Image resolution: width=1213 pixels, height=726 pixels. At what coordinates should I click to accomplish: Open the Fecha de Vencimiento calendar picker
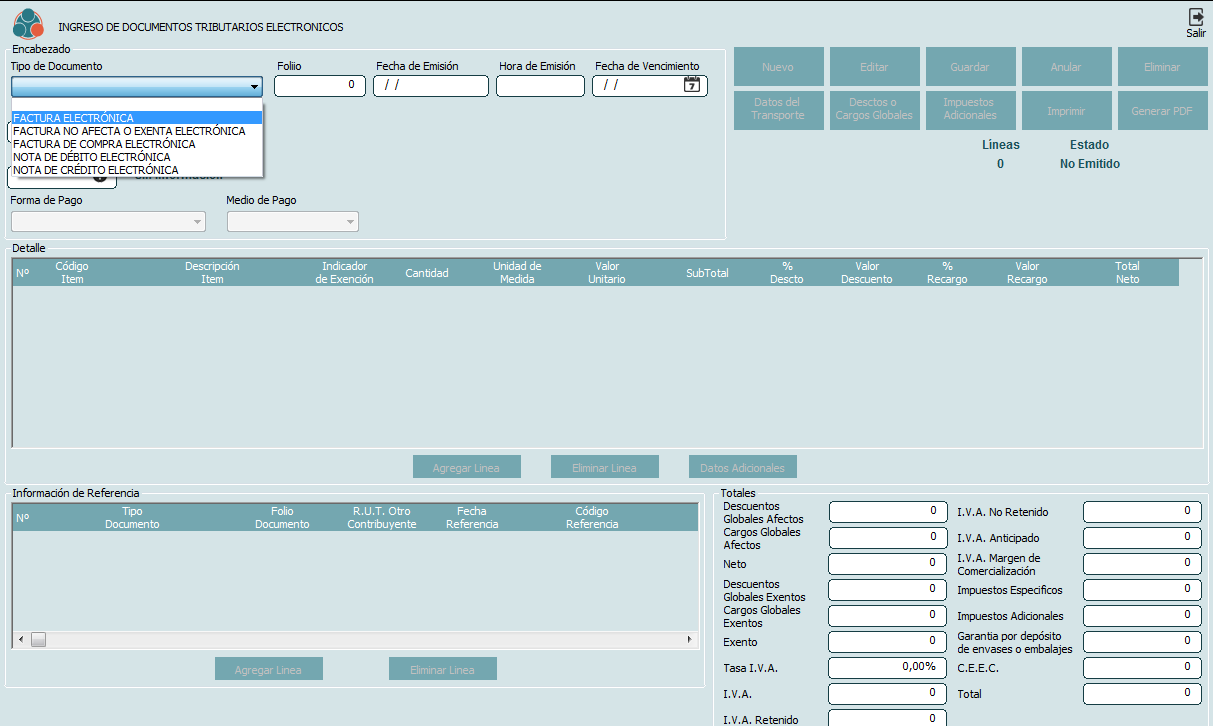tap(692, 85)
